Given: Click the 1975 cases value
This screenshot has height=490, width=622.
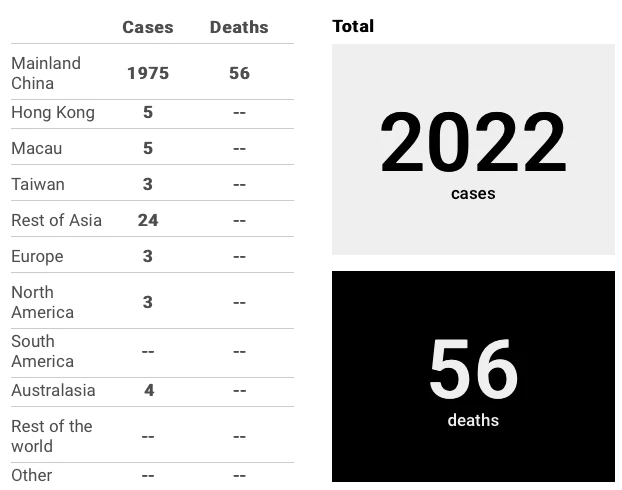Looking at the screenshot, I should tap(148, 73).
